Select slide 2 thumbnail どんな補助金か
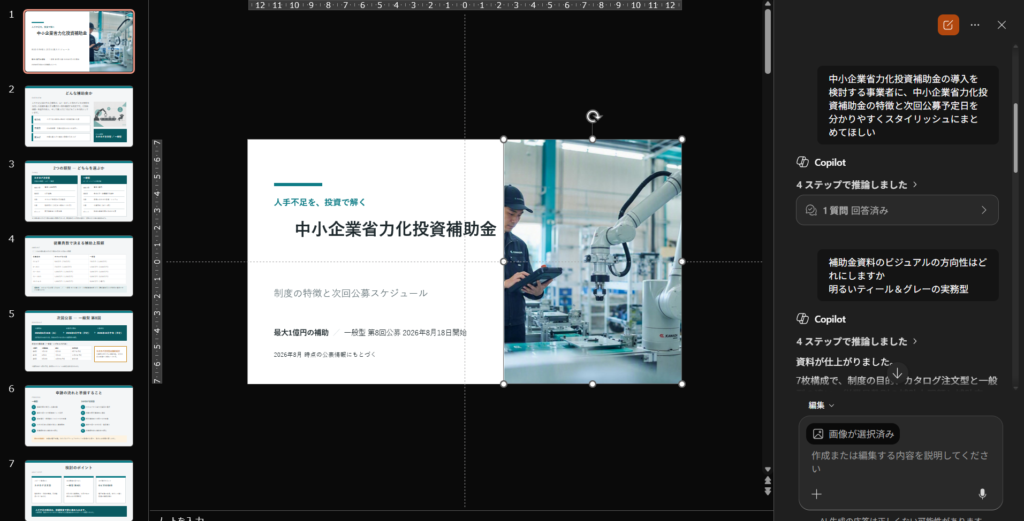Screen dimensions: 1024x521 coord(79,116)
